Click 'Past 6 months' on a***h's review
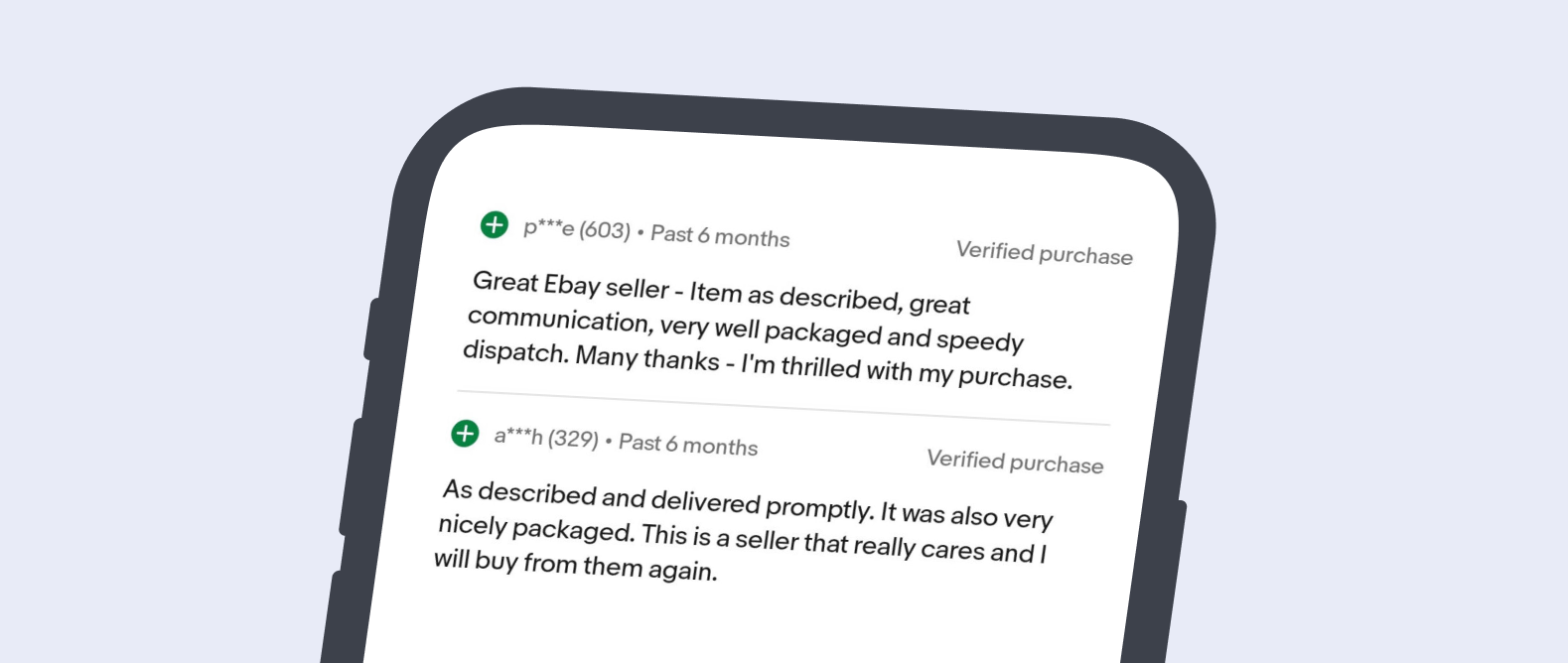Screen dimensions: 1568x663 point(688,445)
